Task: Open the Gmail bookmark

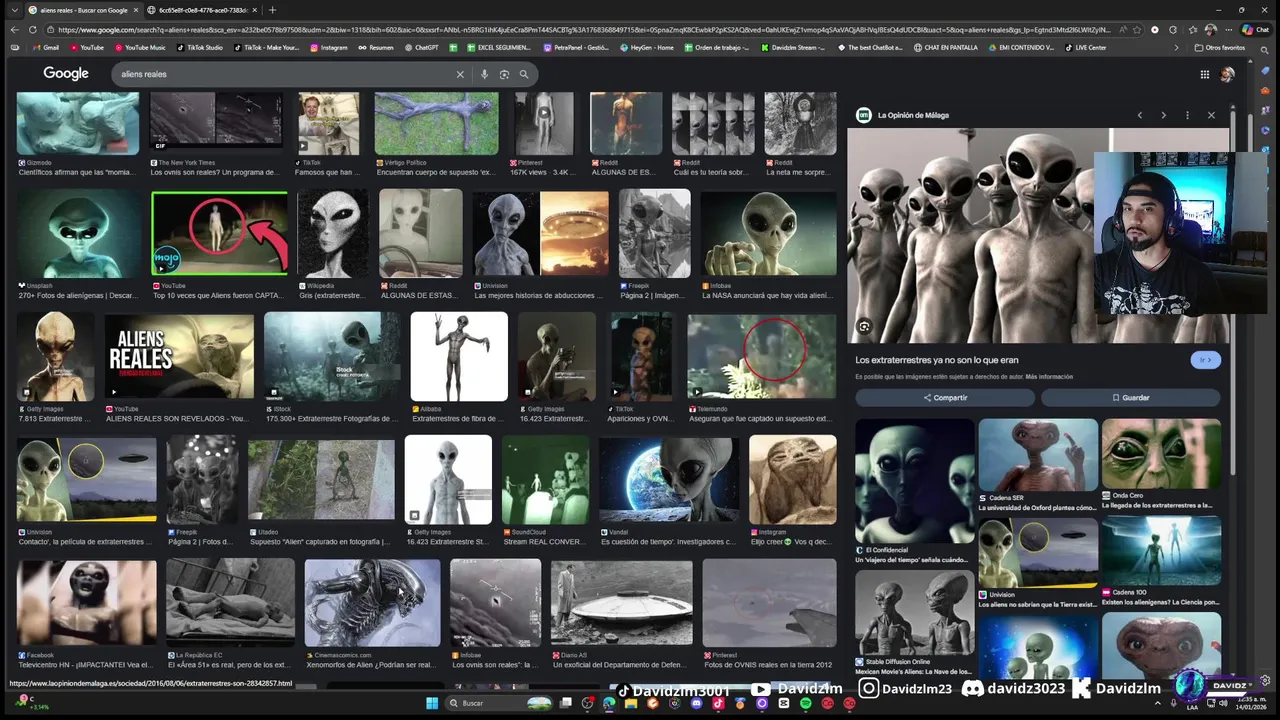Action: tap(45, 47)
